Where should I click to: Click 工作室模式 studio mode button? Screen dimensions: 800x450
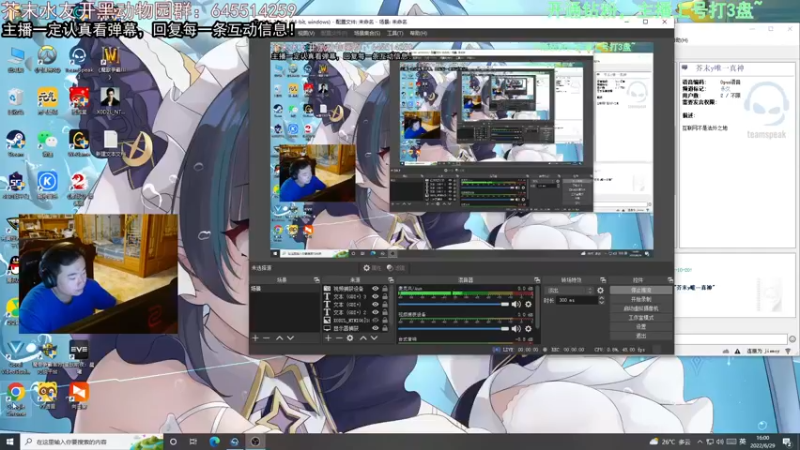(641, 318)
